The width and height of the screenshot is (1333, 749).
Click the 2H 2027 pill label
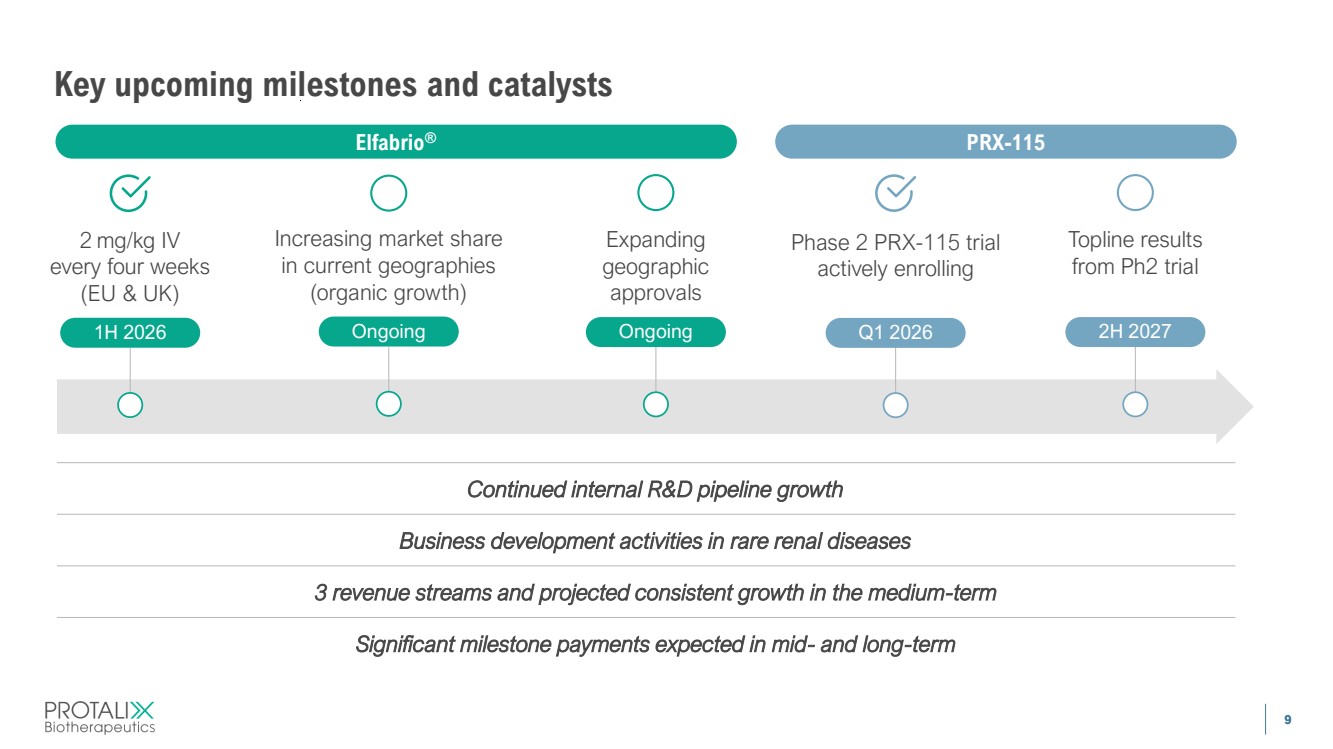click(x=1134, y=331)
